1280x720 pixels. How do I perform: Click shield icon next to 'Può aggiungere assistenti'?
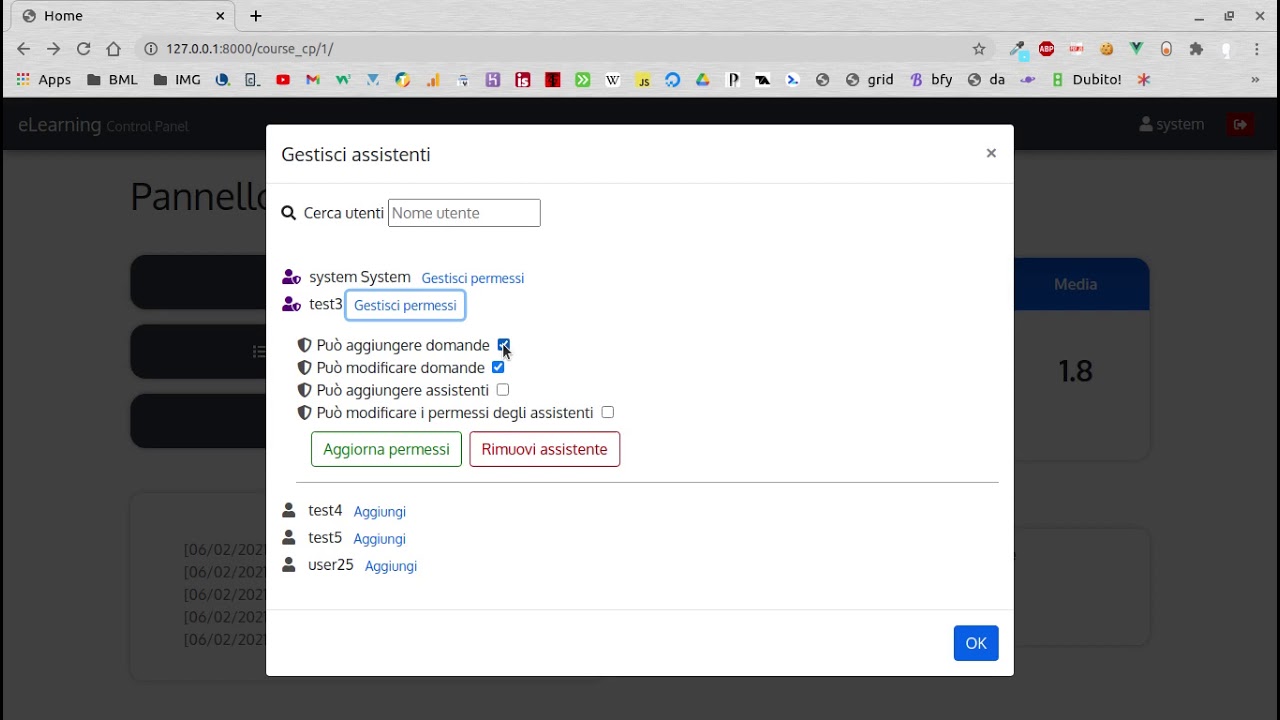click(305, 390)
